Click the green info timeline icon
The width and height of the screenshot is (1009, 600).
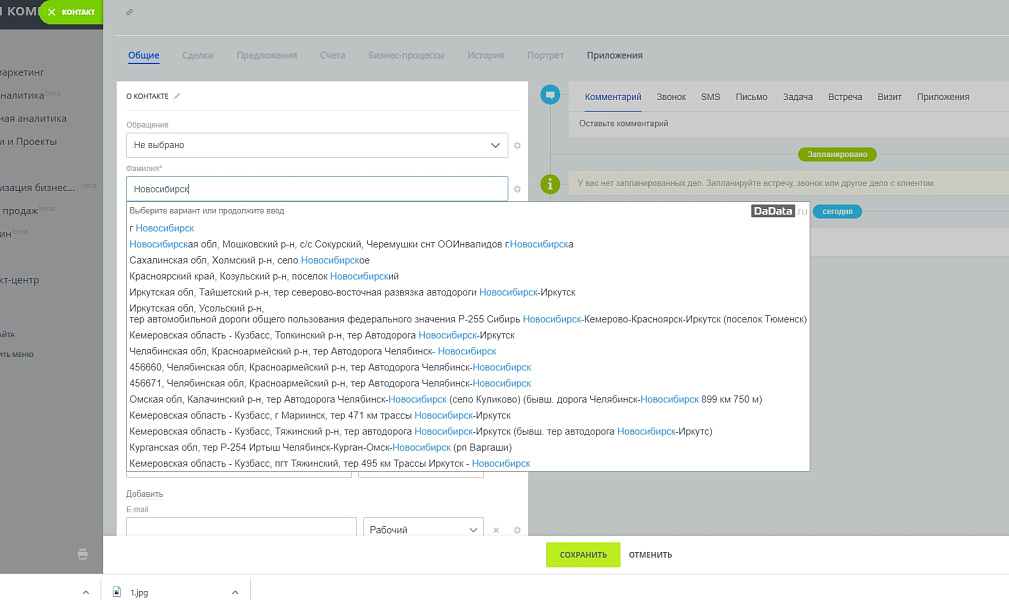549,184
